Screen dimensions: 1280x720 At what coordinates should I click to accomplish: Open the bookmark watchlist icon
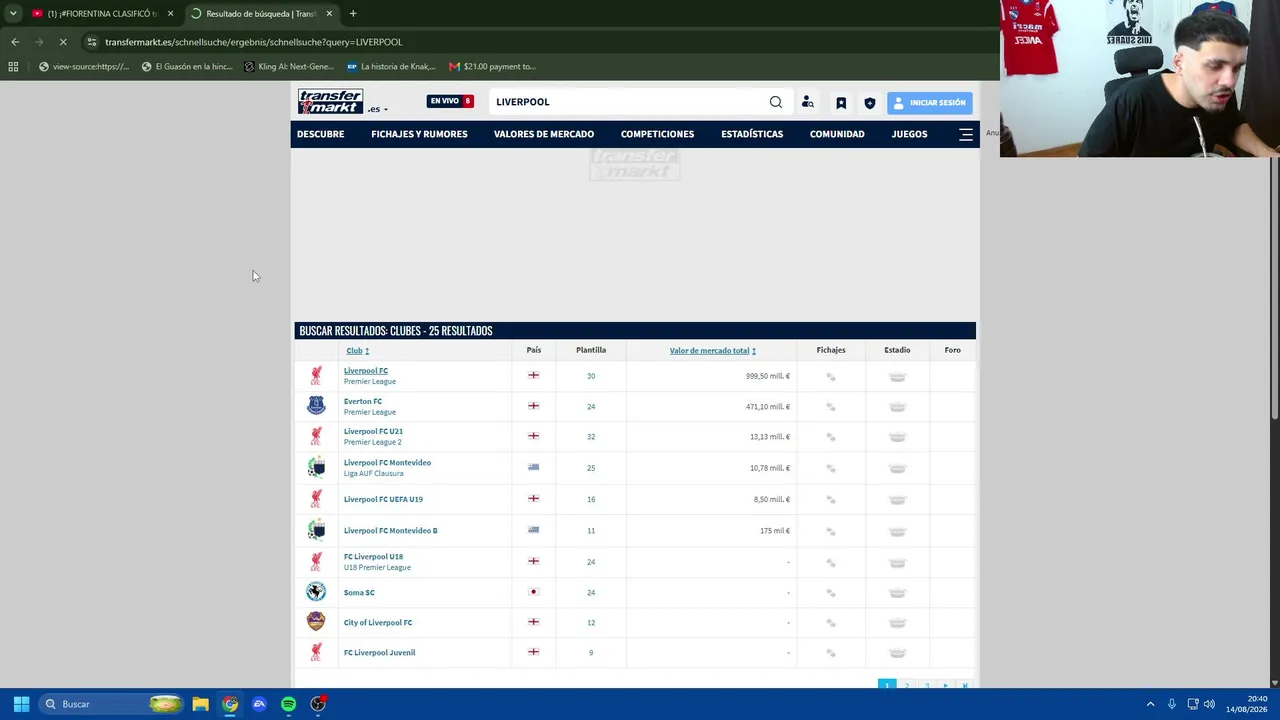(x=841, y=102)
